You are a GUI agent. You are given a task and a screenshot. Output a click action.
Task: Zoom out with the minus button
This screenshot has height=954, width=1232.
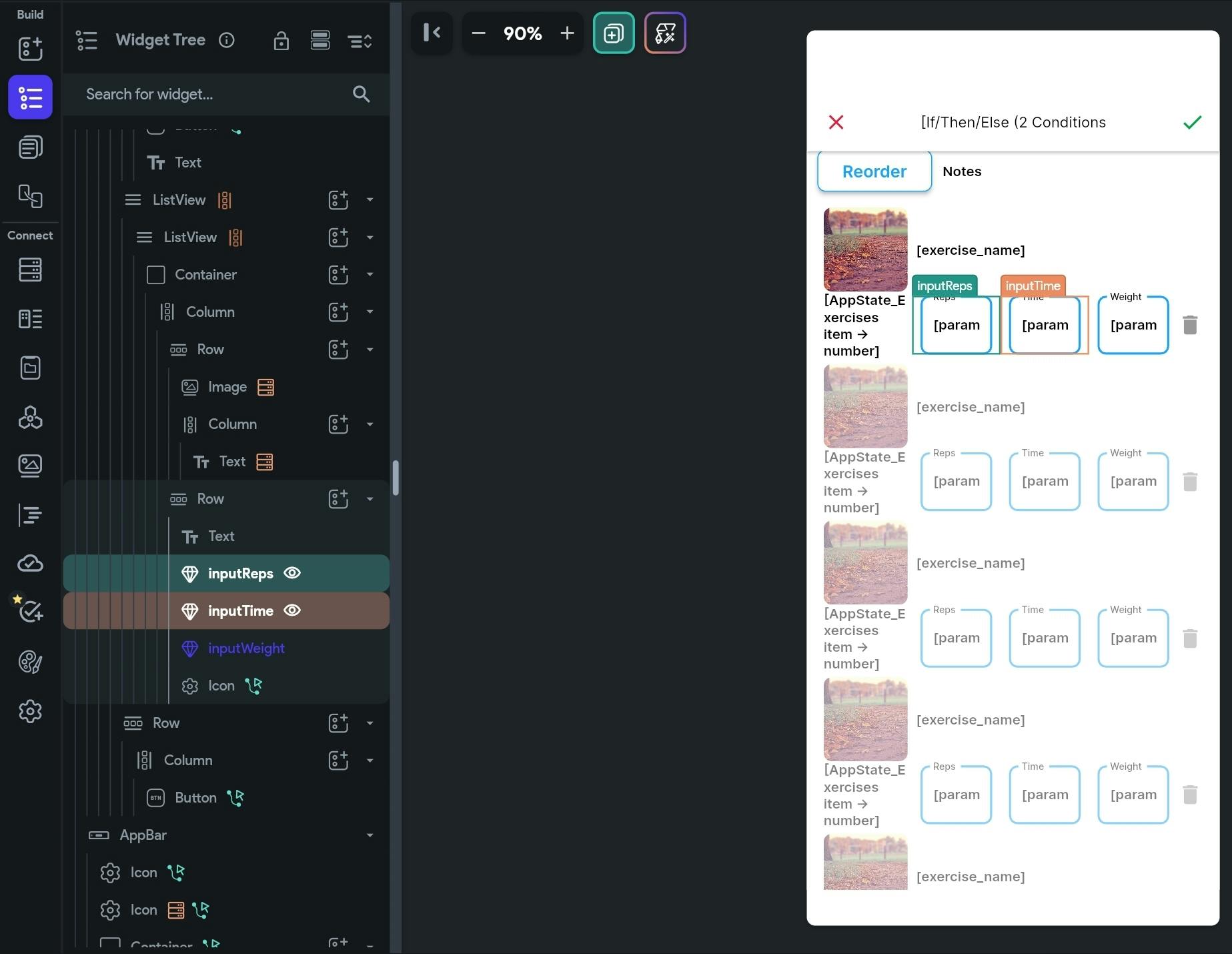(x=478, y=33)
